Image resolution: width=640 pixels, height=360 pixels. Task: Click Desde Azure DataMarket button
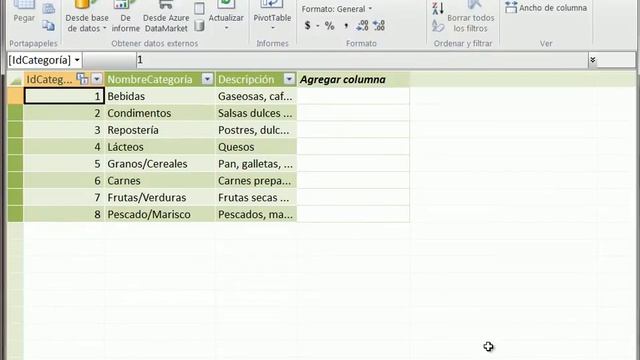[x=166, y=17]
